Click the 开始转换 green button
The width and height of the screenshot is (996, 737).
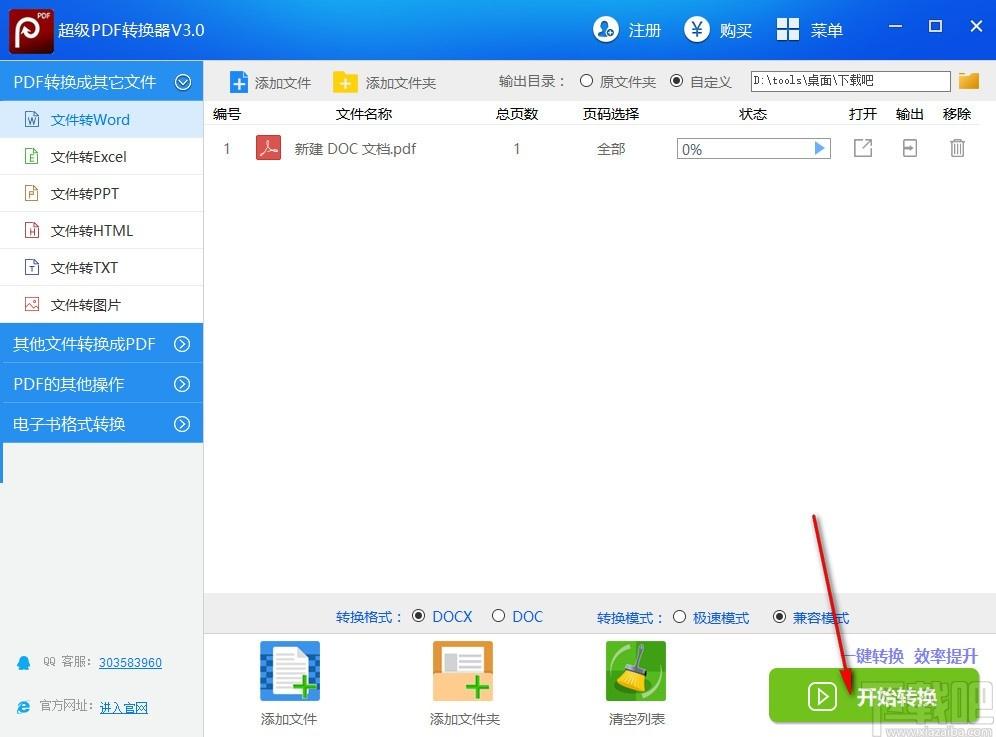(x=874, y=696)
